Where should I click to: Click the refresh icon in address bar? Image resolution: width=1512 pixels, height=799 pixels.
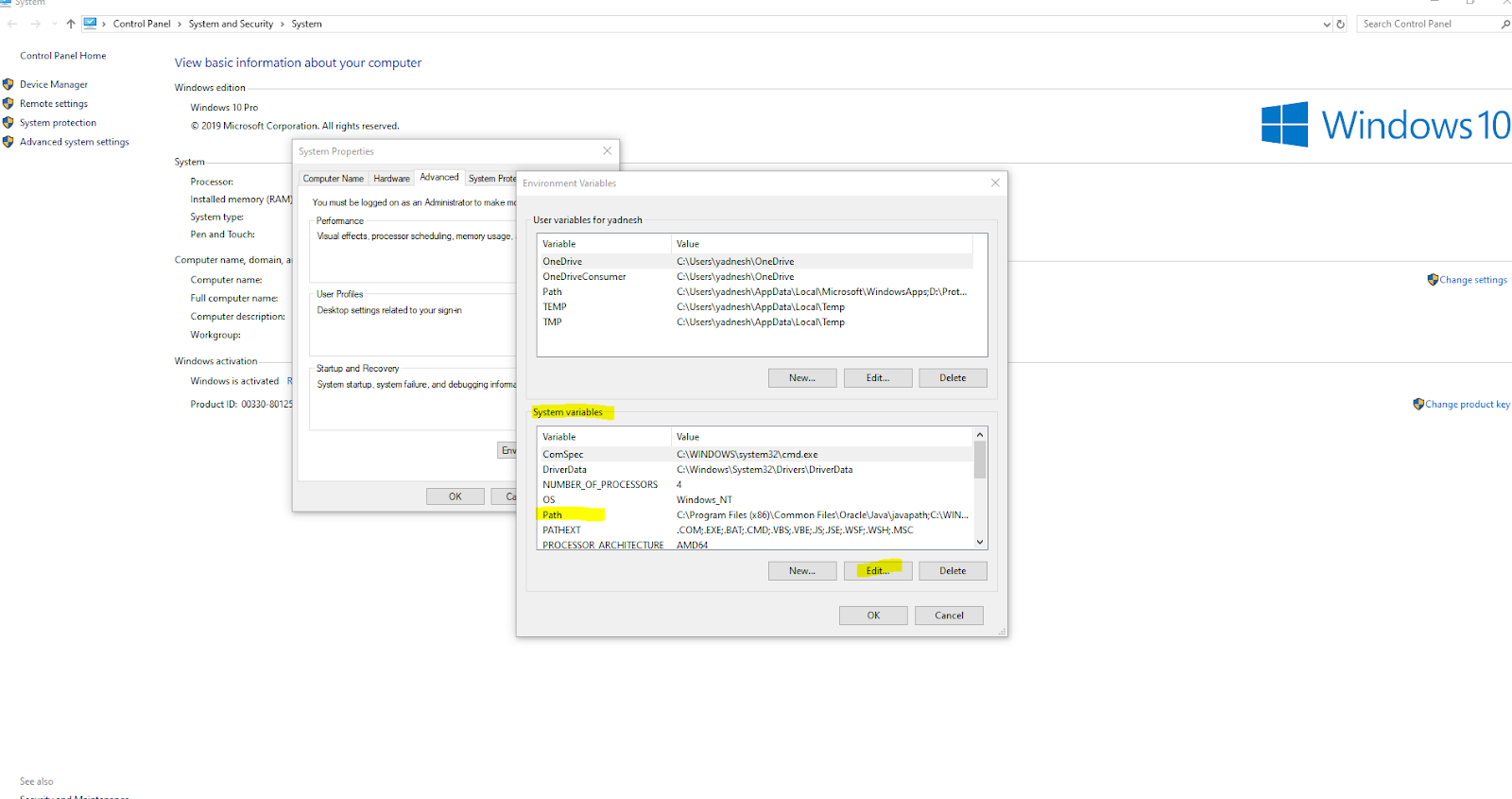pyautogui.click(x=1340, y=24)
